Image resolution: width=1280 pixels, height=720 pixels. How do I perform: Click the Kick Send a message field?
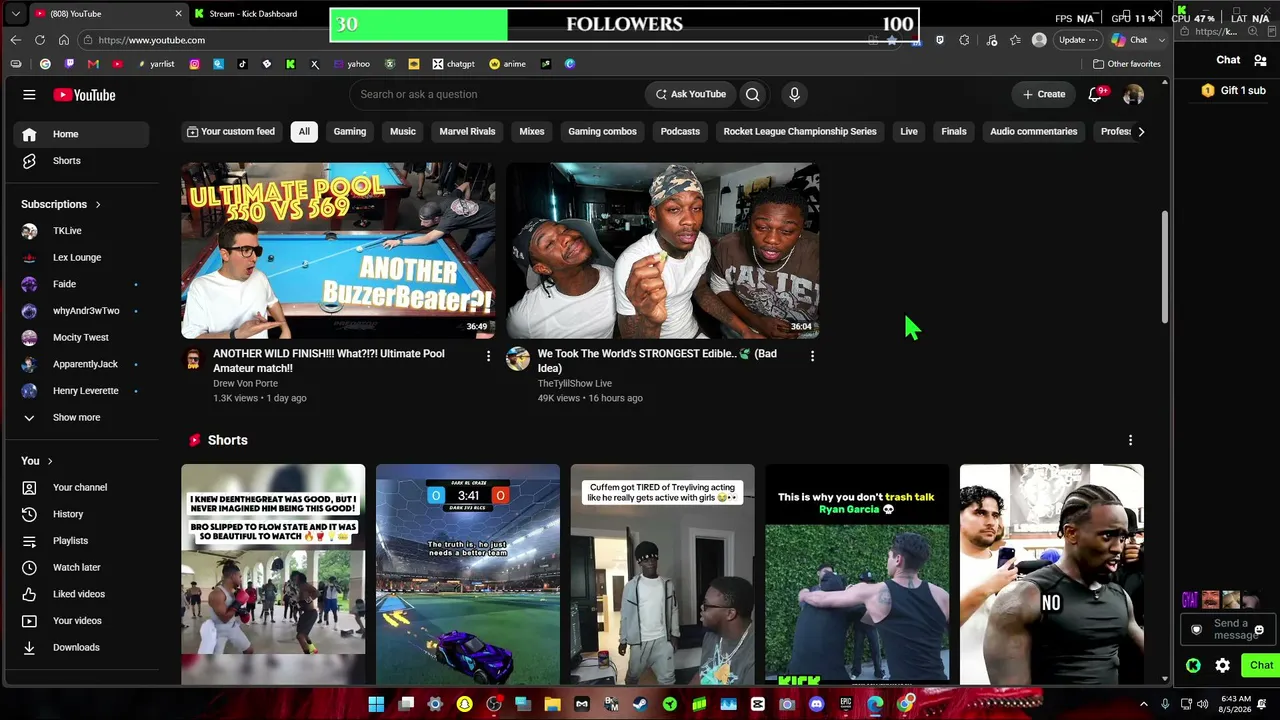[1229, 630]
